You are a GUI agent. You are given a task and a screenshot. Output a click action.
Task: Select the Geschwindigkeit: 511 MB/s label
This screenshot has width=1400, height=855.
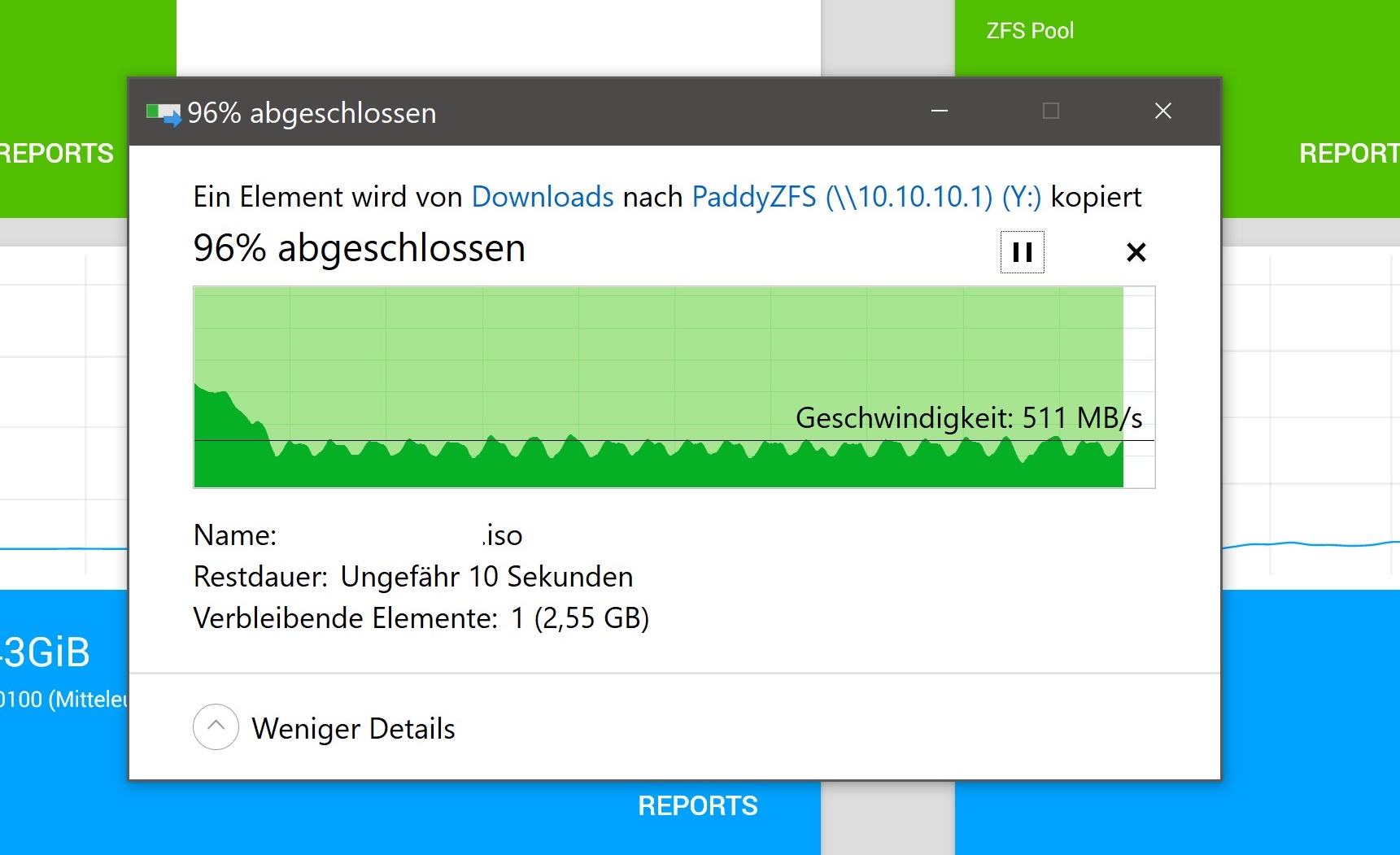point(969,418)
